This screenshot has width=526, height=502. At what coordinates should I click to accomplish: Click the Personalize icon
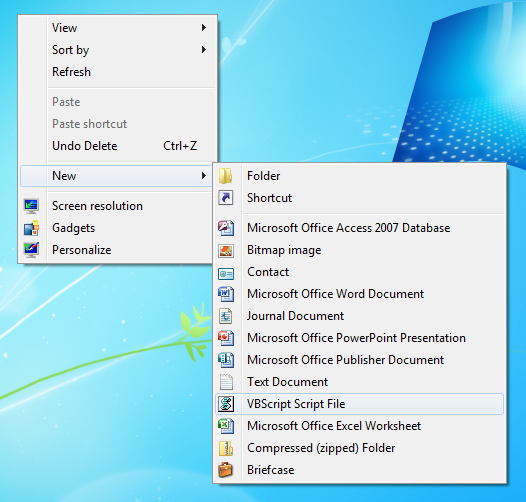(x=31, y=250)
